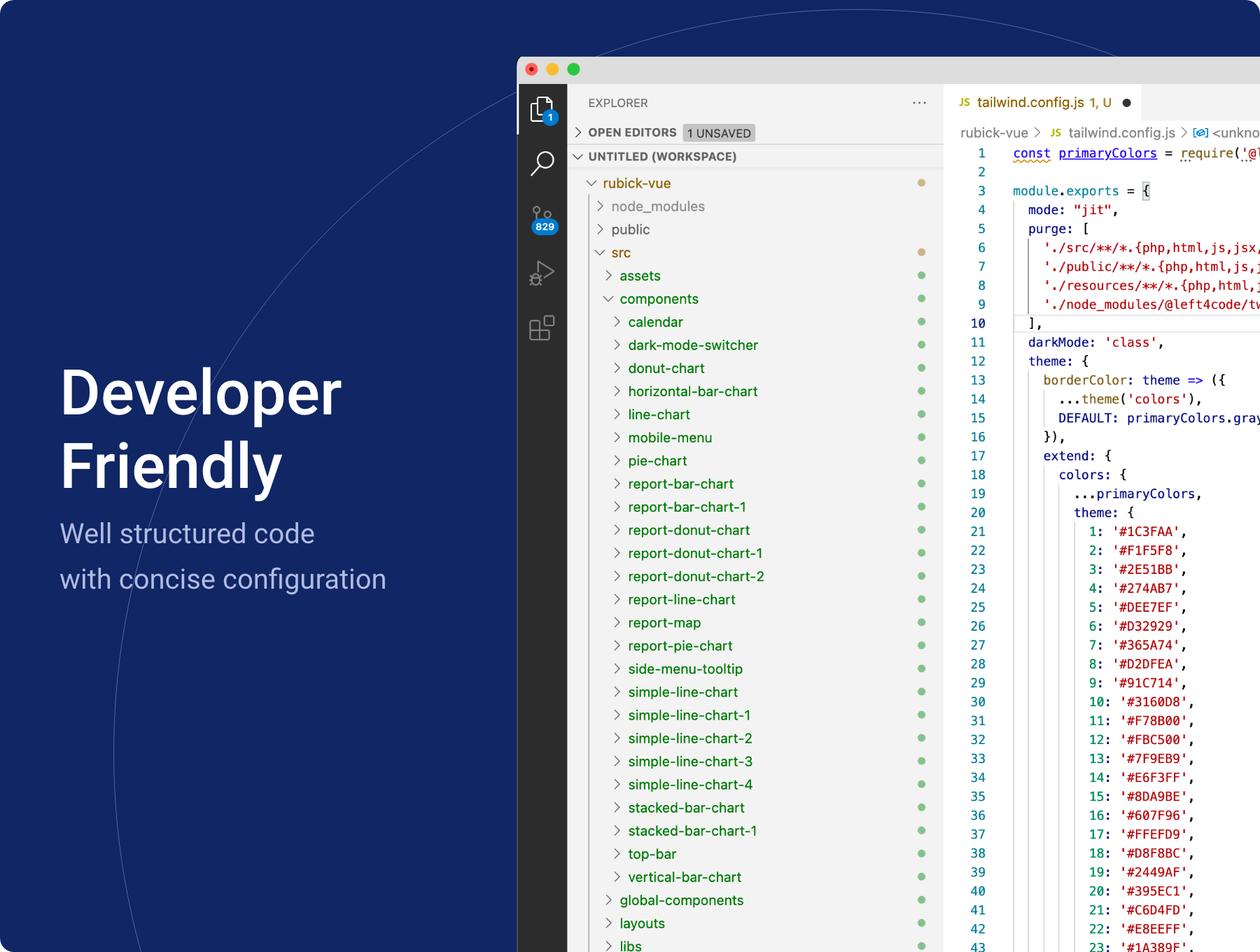Open the line-chart folder
Image resolution: width=1260 pixels, height=952 pixels.
click(755, 414)
